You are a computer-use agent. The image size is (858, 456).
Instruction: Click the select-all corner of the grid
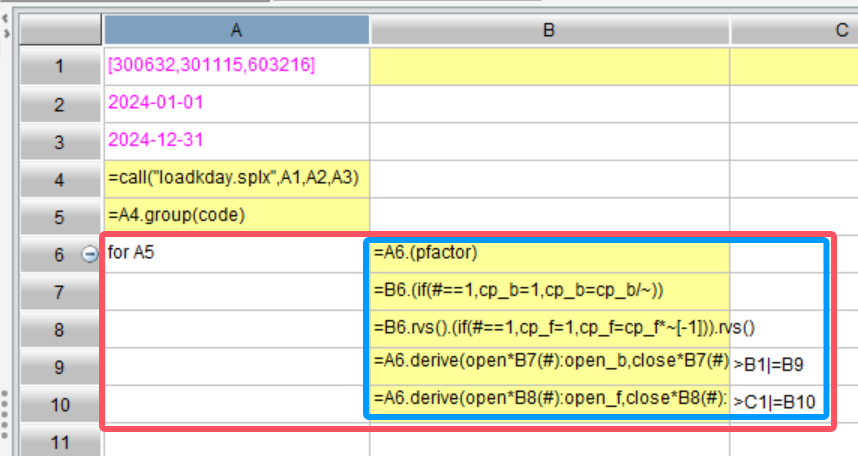tap(59, 30)
